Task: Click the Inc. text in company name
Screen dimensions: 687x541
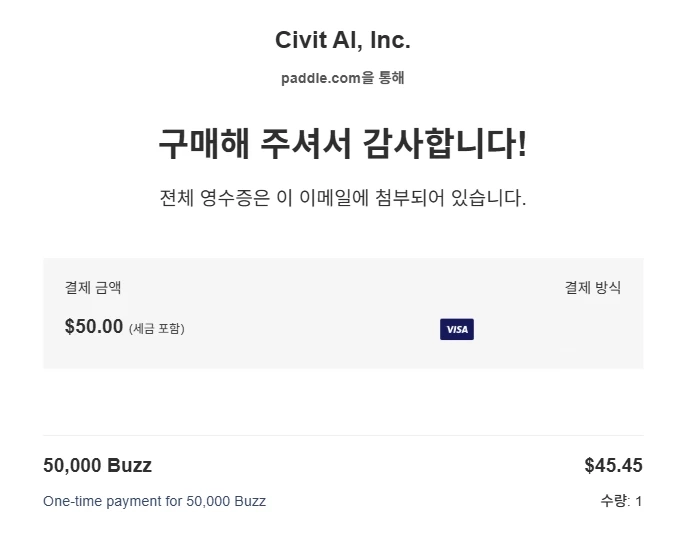Action: pos(390,40)
